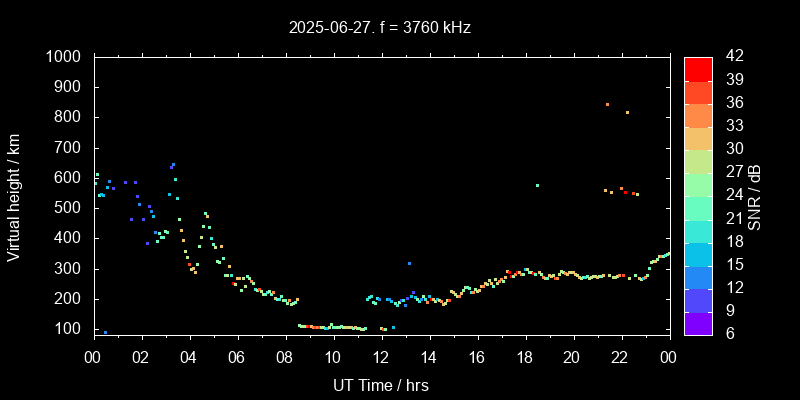This screenshot has width=800, height=400.
Task: Select the lone blue point above 13 hrs
Action: pos(409,263)
